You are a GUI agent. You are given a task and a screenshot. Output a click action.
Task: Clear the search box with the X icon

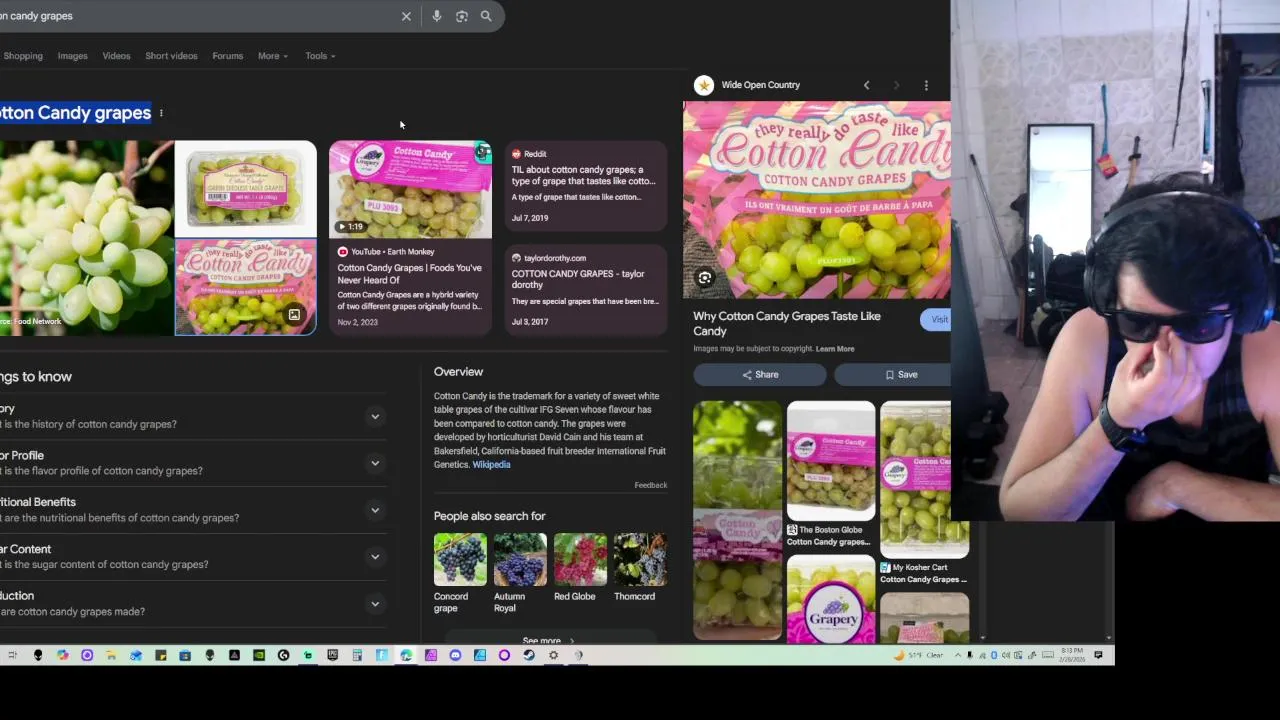click(x=406, y=16)
